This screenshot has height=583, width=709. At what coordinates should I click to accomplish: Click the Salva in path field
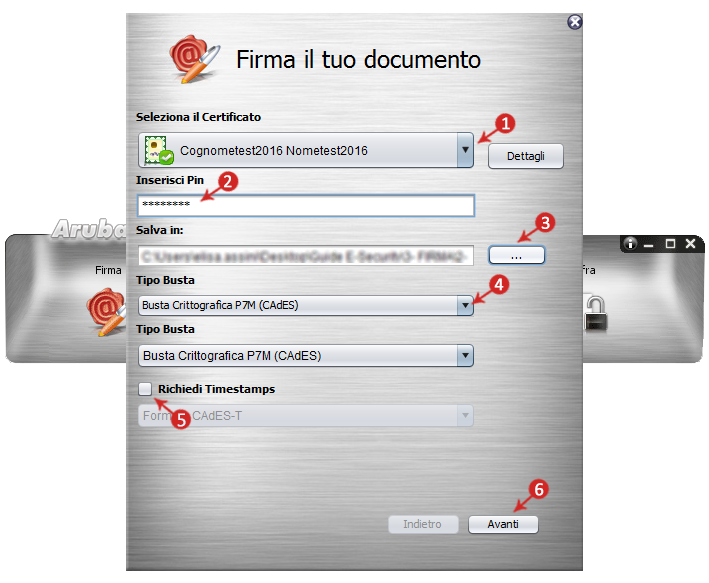(306, 256)
